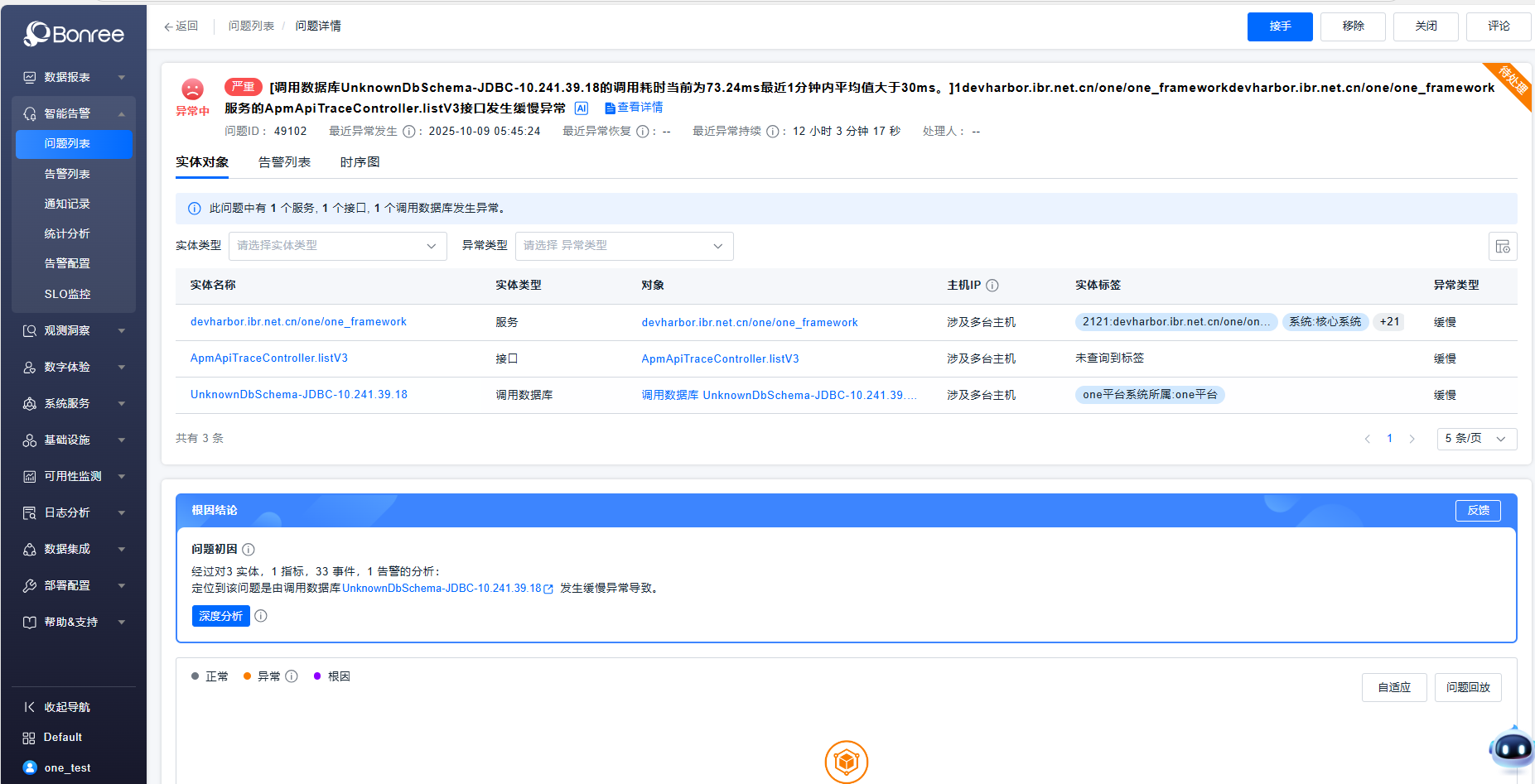The width and height of the screenshot is (1535, 784).
Task: Open the 异常类型 dropdown filter
Action: point(624,246)
